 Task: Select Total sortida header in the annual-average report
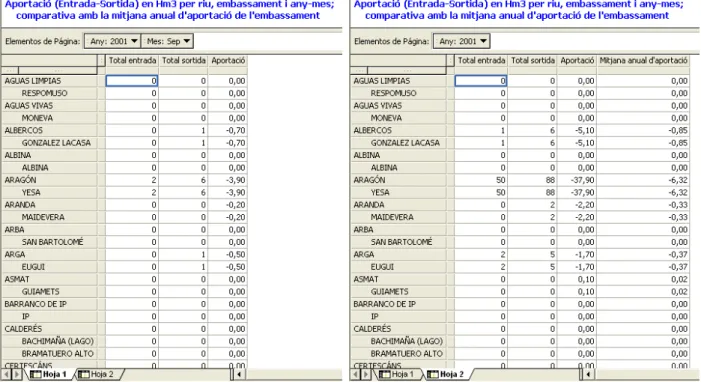[532, 60]
